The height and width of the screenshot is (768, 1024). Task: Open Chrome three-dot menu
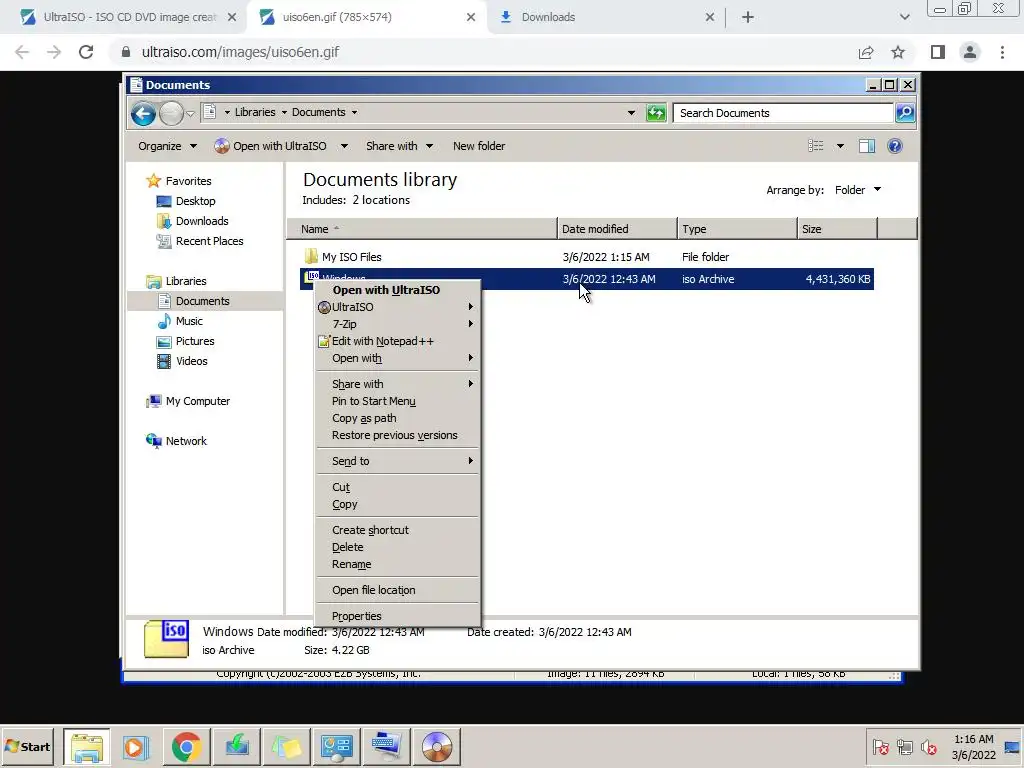pyautogui.click(x=1002, y=52)
